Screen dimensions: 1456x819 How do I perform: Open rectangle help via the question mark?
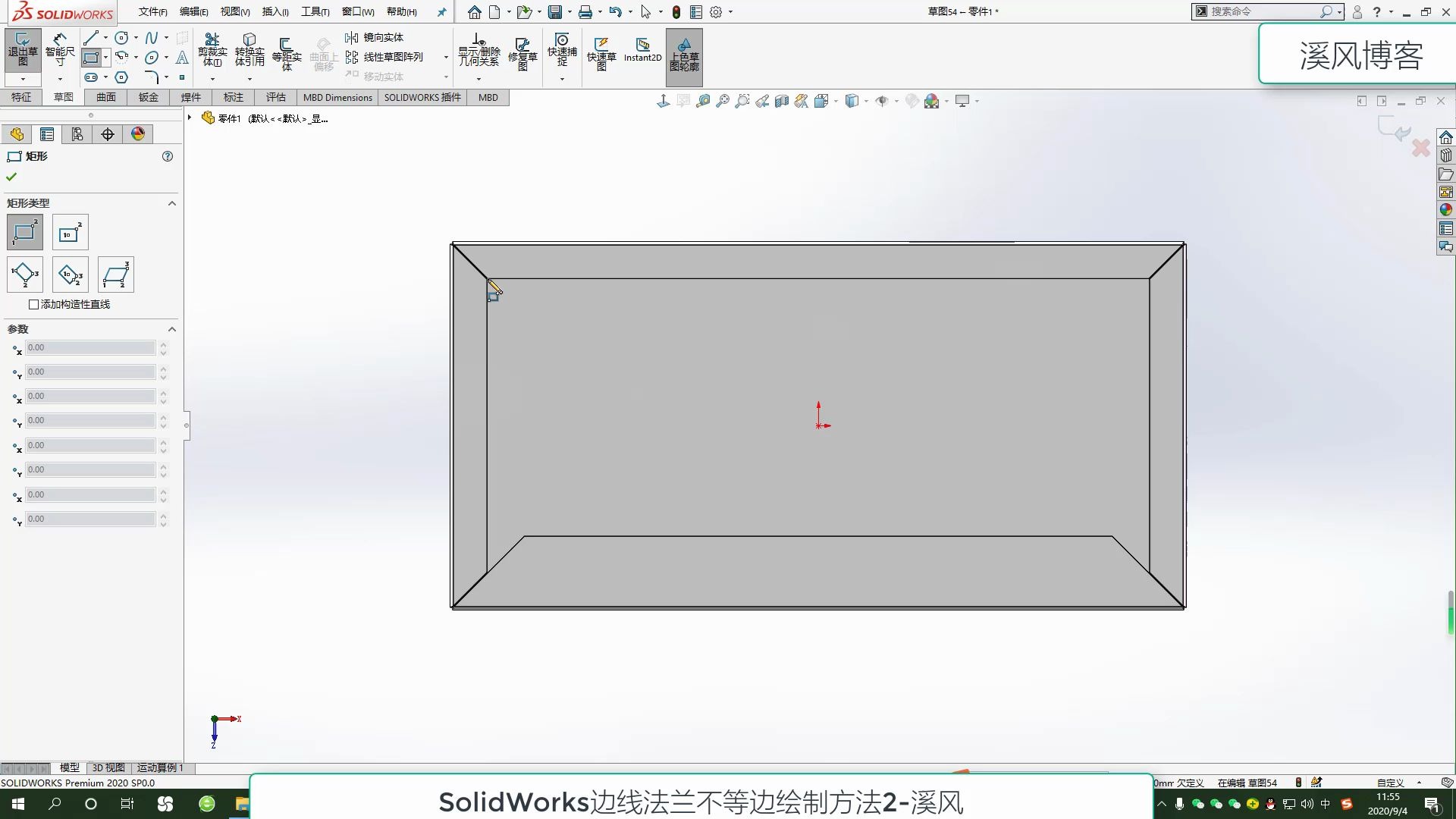point(167,156)
